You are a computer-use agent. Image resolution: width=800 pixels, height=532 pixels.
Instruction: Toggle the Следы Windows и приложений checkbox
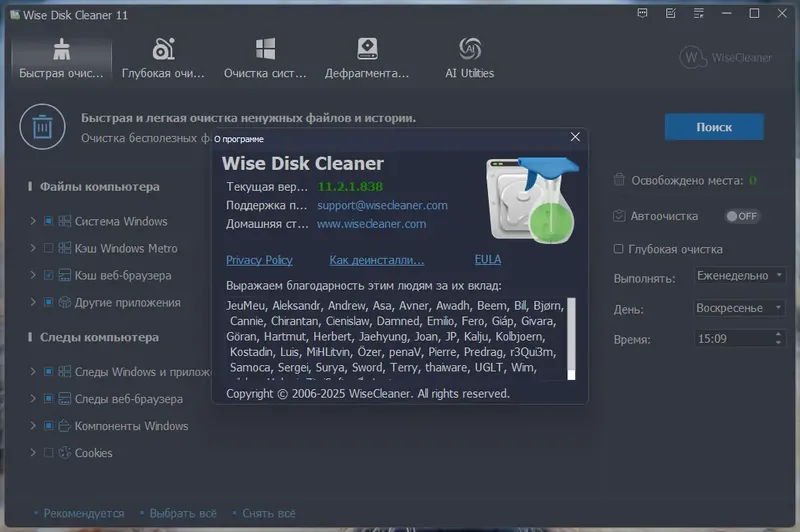[x=48, y=371]
